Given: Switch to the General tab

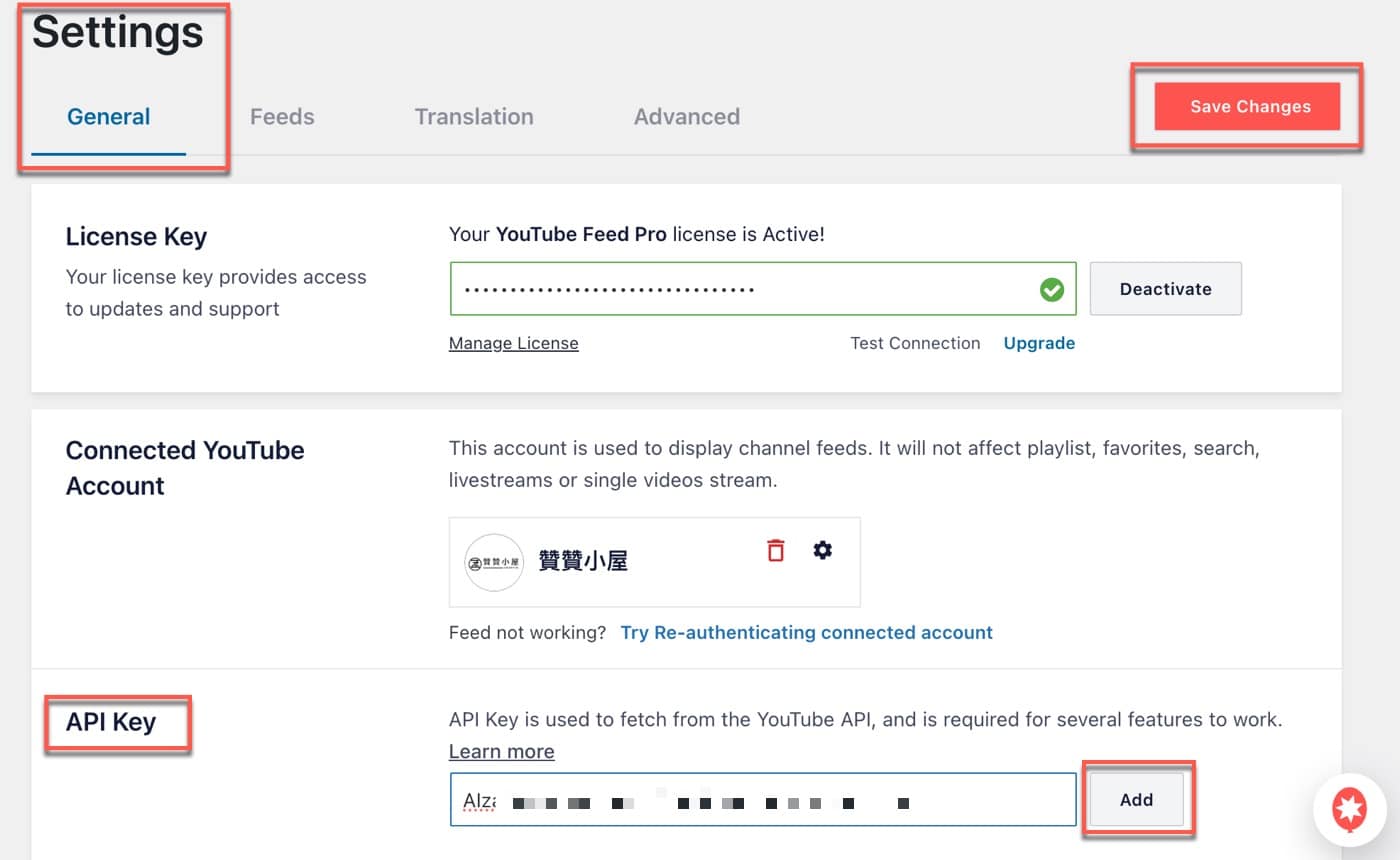Looking at the screenshot, I should pyautogui.click(x=108, y=117).
